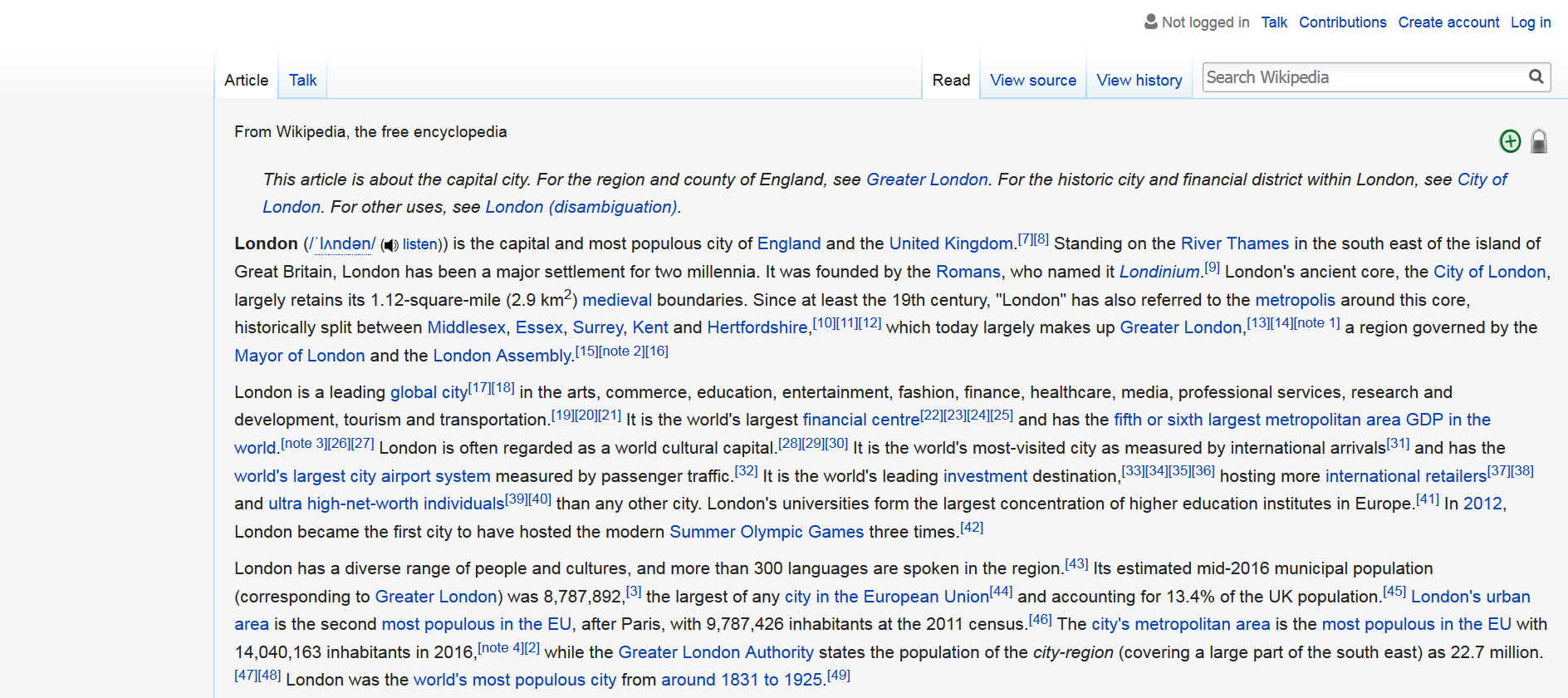Open the View source tab
This screenshot has width=1568, height=698.
[x=1032, y=81]
